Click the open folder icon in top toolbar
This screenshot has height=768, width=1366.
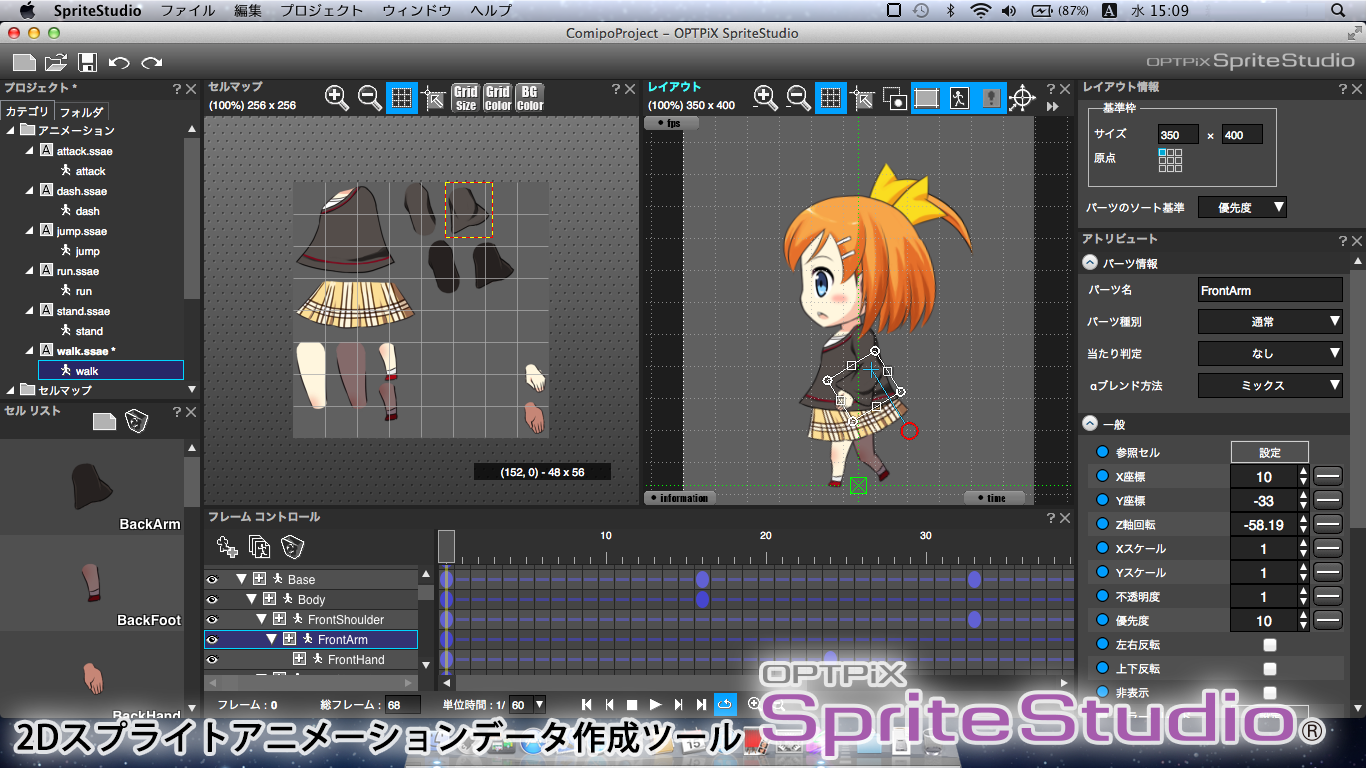coord(56,62)
